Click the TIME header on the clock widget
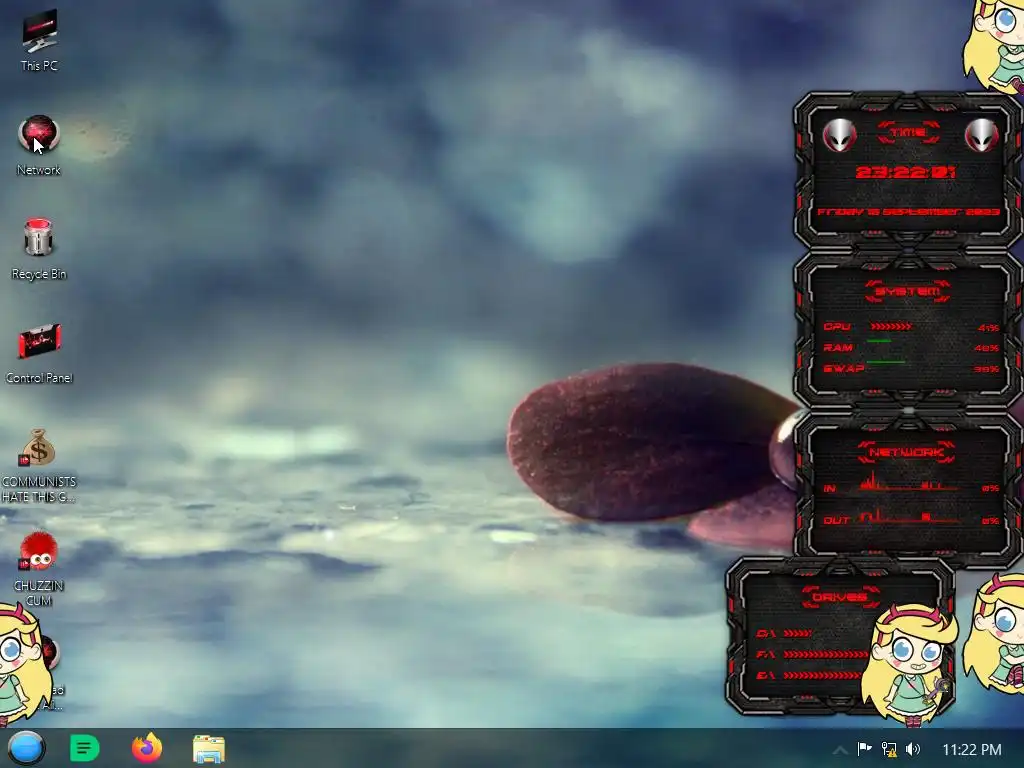Viewport: 1024px width, 768px height. 908,133
